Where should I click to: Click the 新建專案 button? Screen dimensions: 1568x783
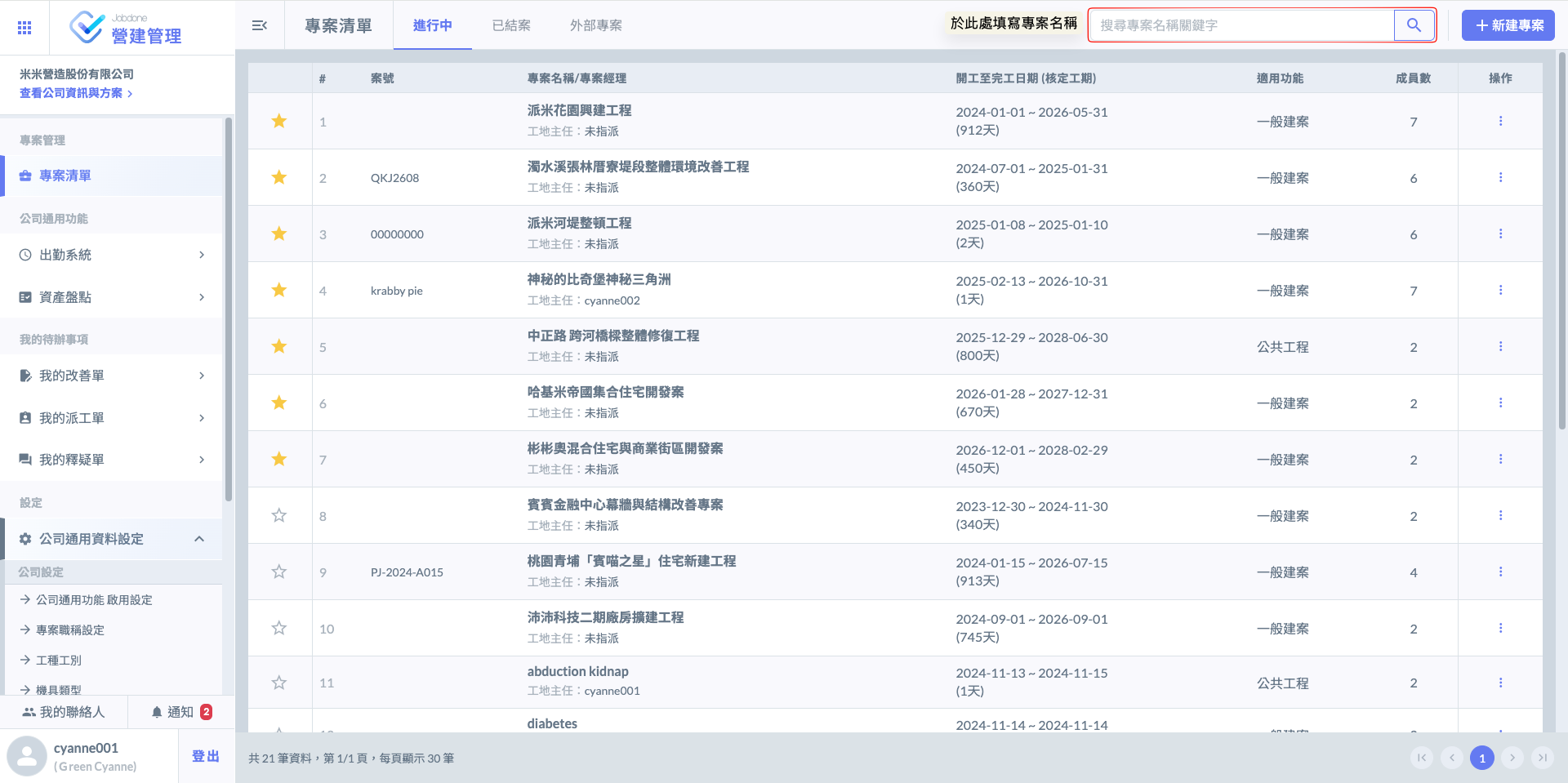point(1508,25)
